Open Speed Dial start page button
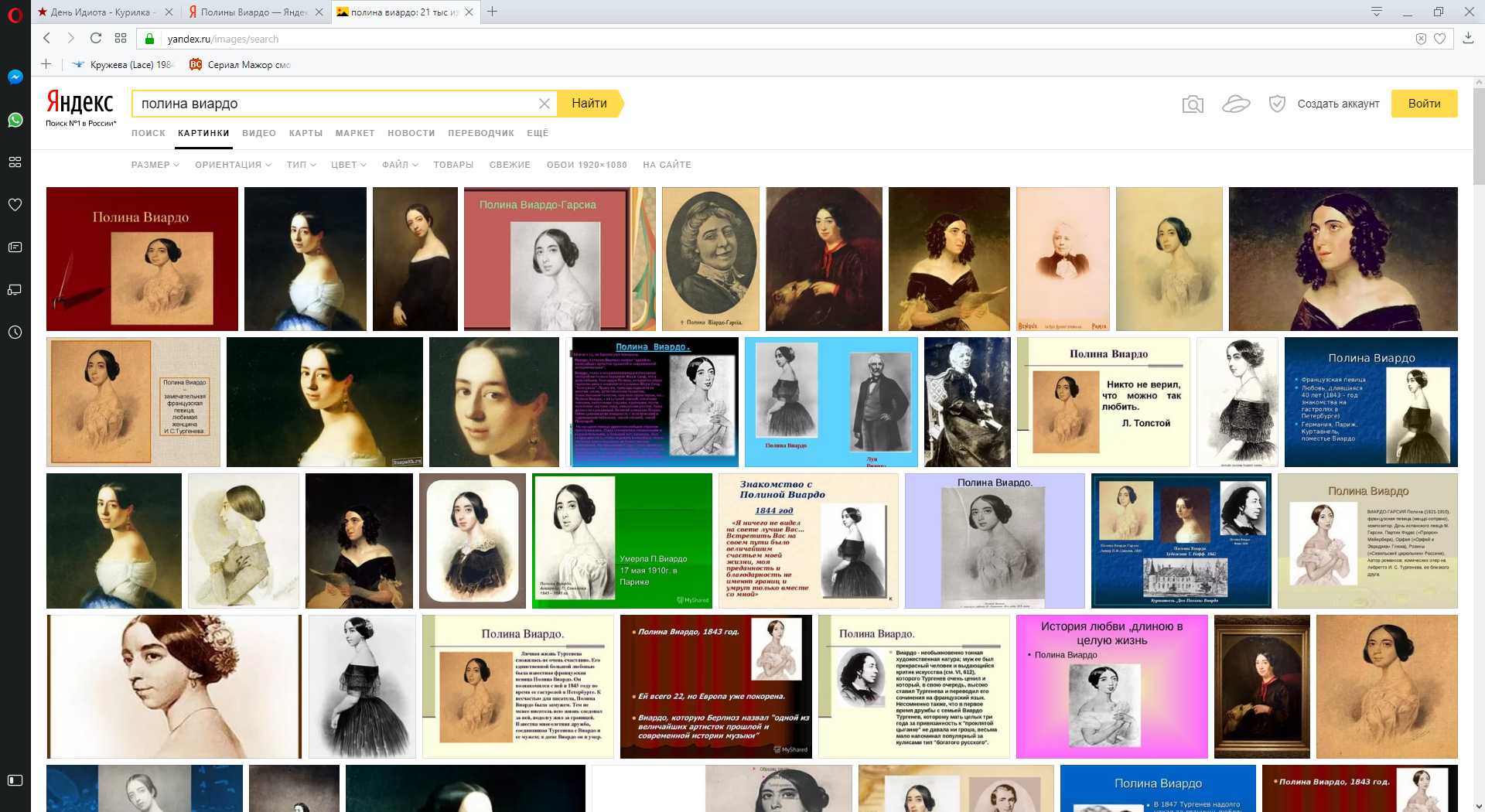The height and width of the screenshot is (812, 1485). pos(121,38)
